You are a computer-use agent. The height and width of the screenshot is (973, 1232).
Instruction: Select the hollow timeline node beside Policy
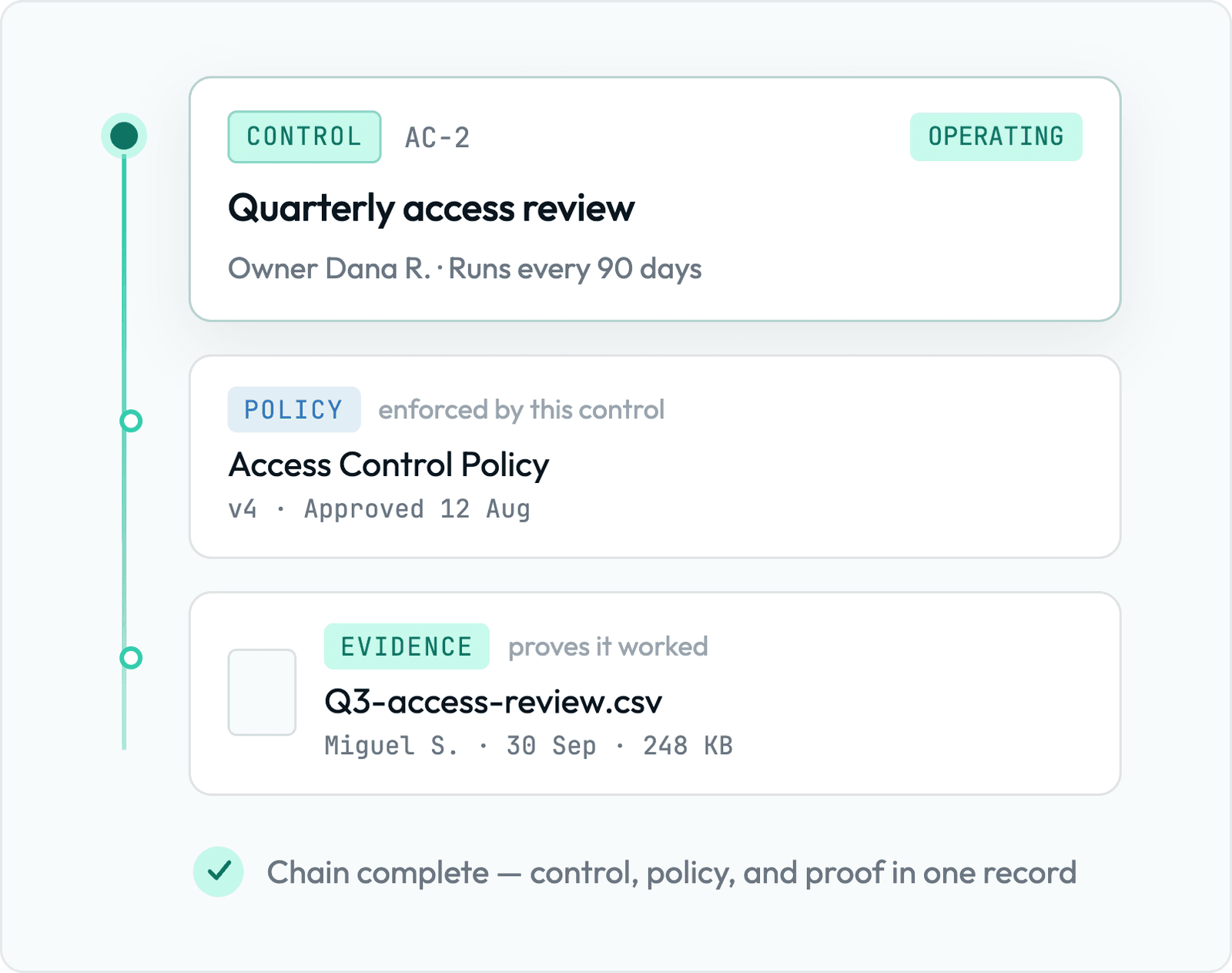132,421
